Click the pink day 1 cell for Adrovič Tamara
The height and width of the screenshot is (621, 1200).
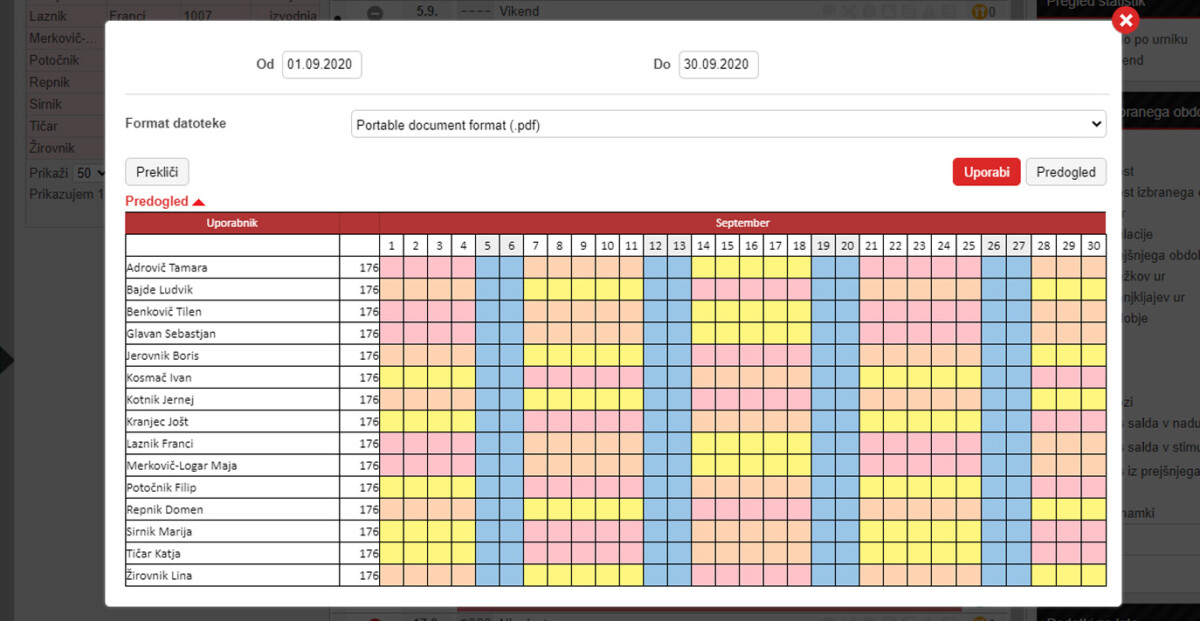[x=392, y=268]
